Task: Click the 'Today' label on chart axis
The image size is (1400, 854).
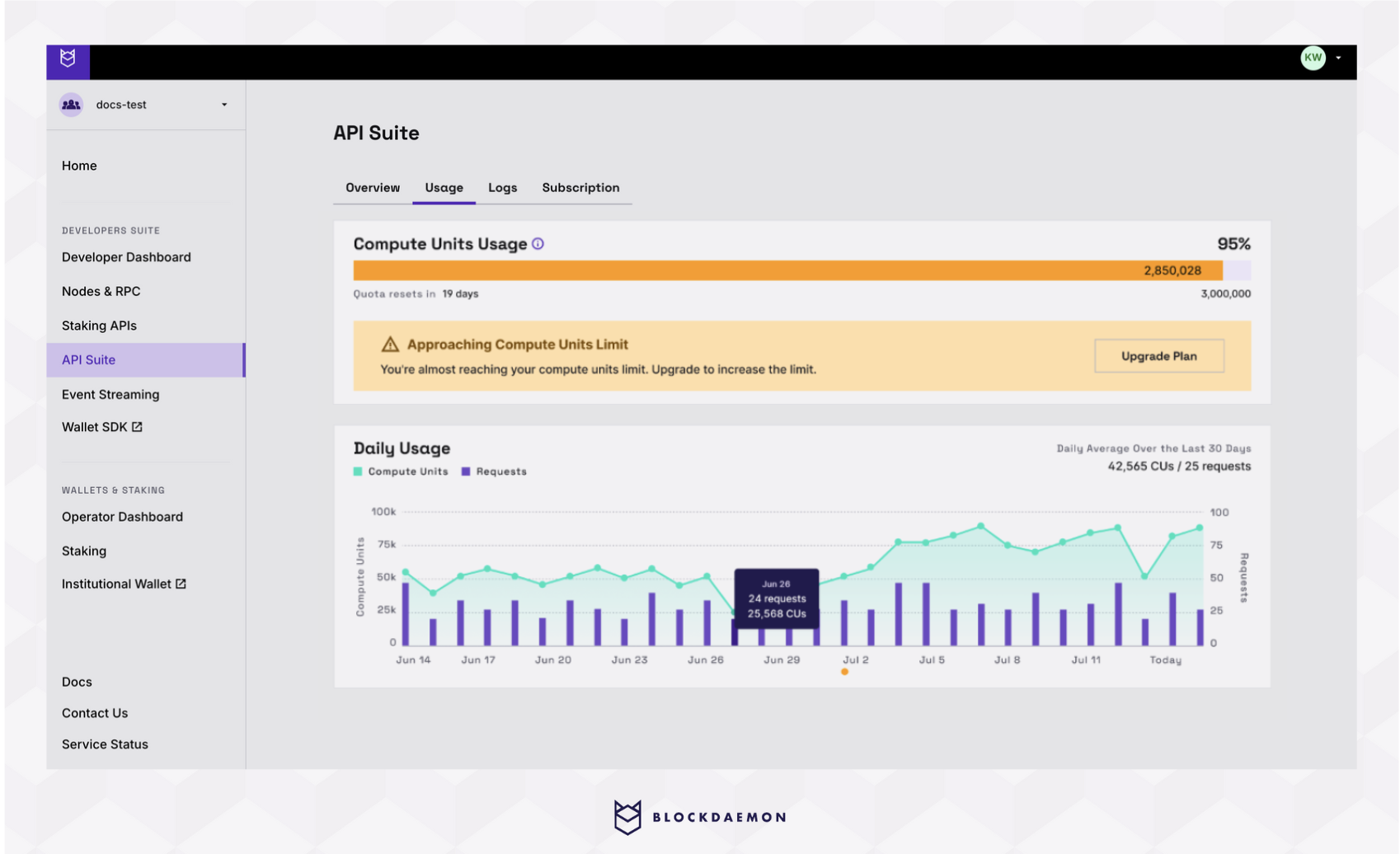Action: (1165, 660)
